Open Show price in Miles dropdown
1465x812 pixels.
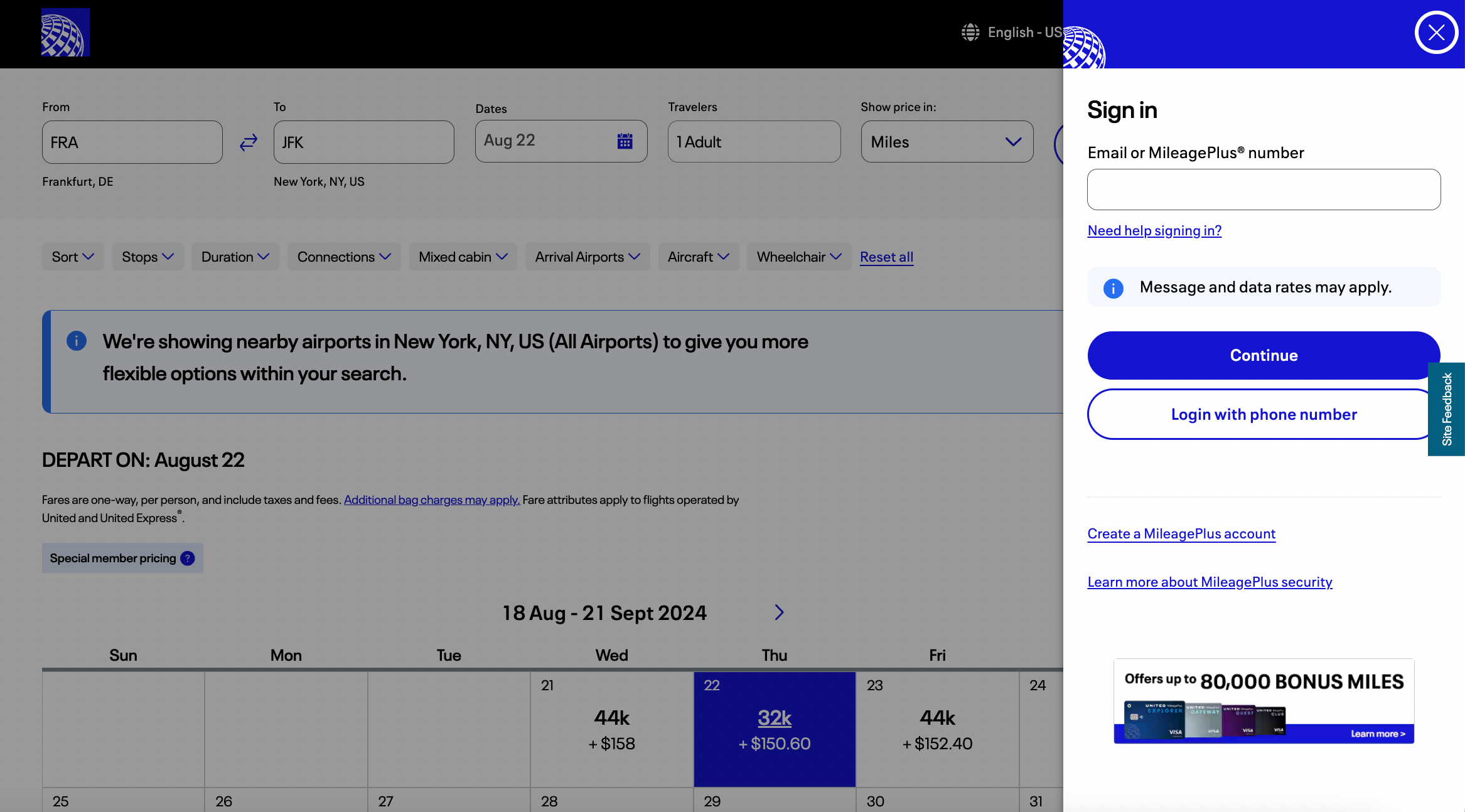tap(947, 142)
